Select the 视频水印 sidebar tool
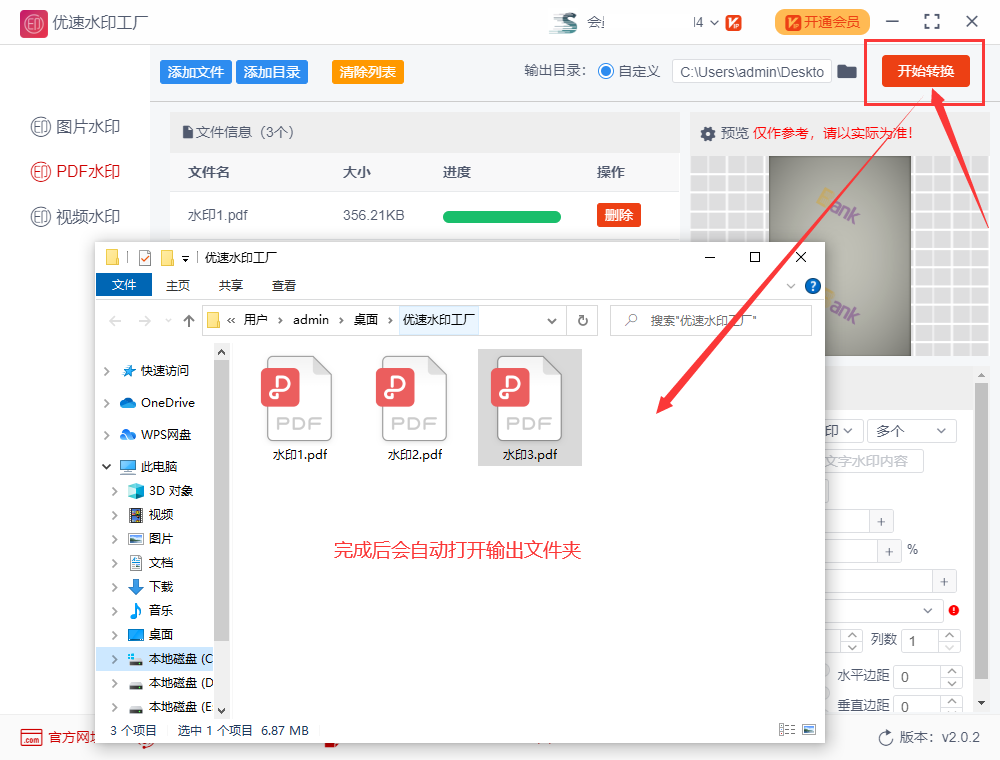This screenshot has height=760, width=1000. point(76,217)
